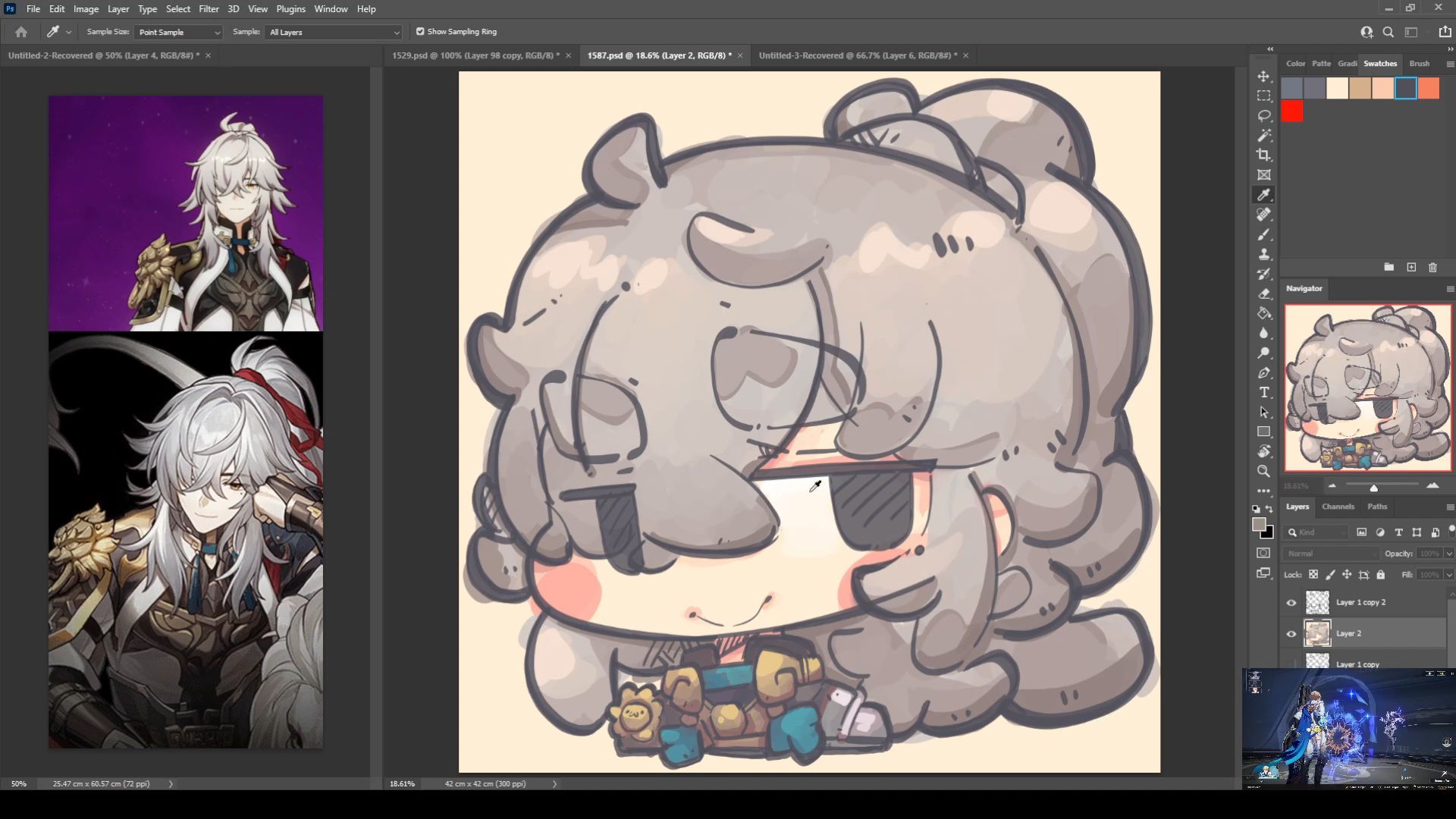The width and height of the screenshot is (1456, 819).
Task: Swap foreground and background colors
Action: point(1269,509)
